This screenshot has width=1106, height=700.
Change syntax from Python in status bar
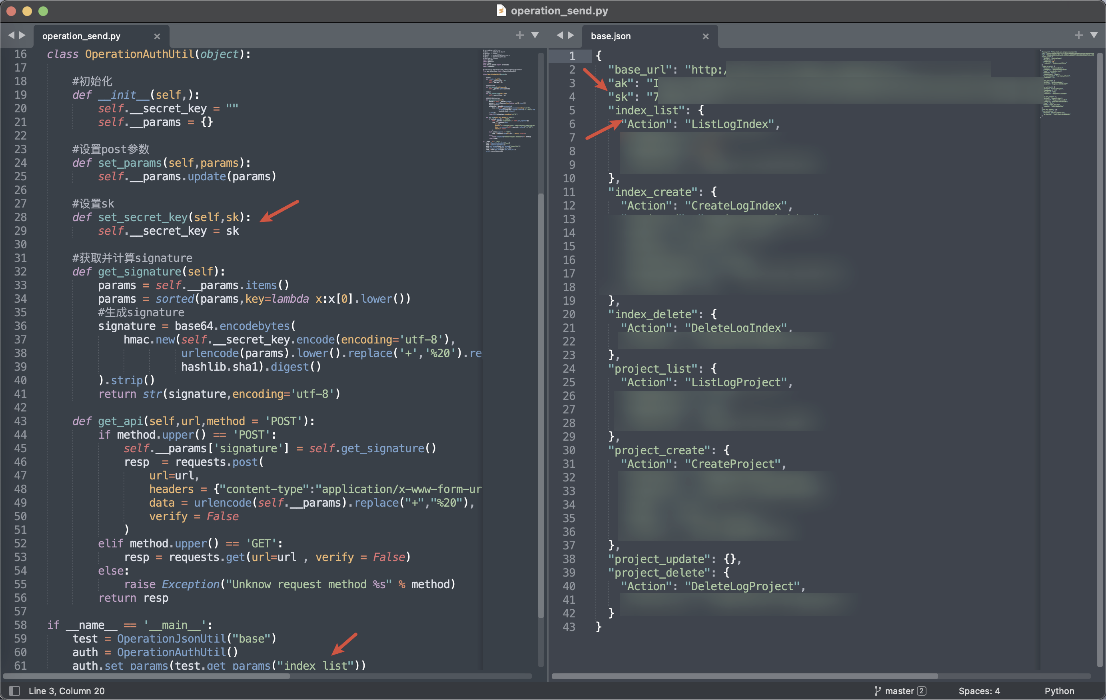coord(1059,691)
